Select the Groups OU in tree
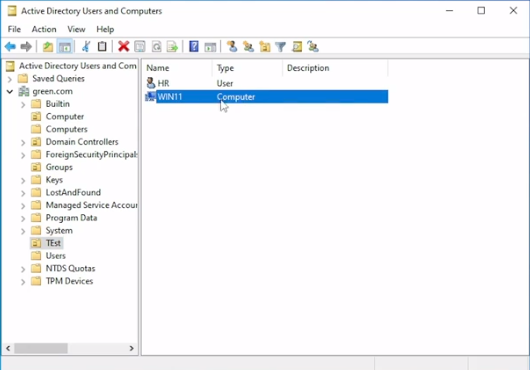 coord(59,167)
